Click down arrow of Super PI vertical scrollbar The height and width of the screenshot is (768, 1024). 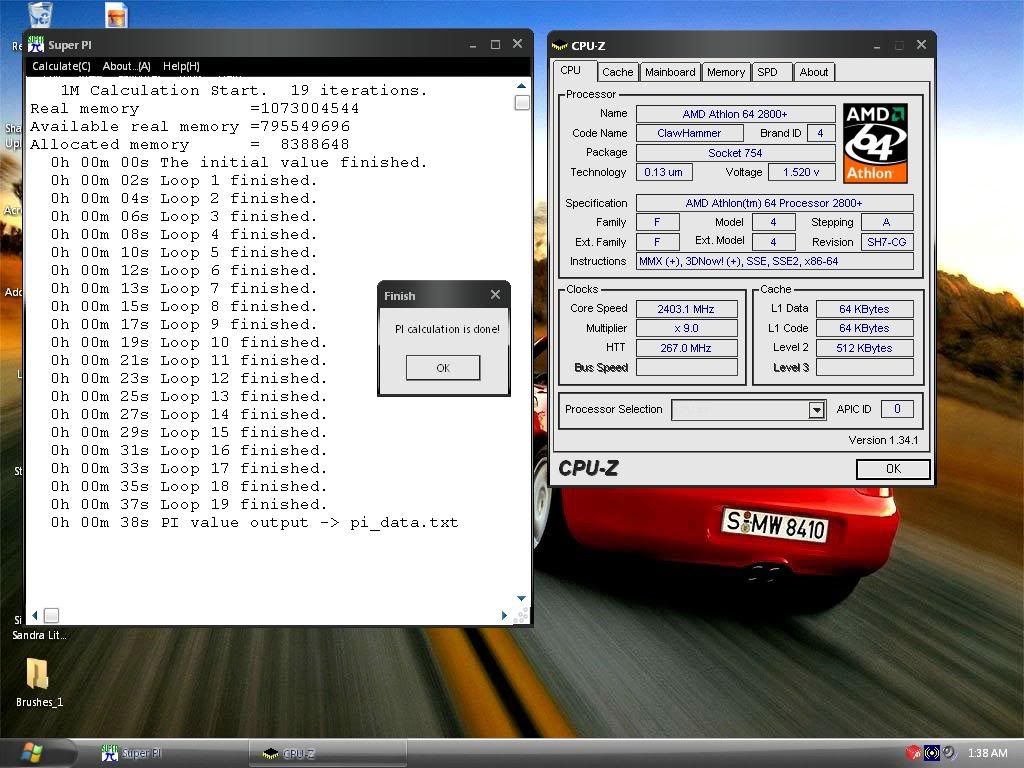[x=521, y=598]
